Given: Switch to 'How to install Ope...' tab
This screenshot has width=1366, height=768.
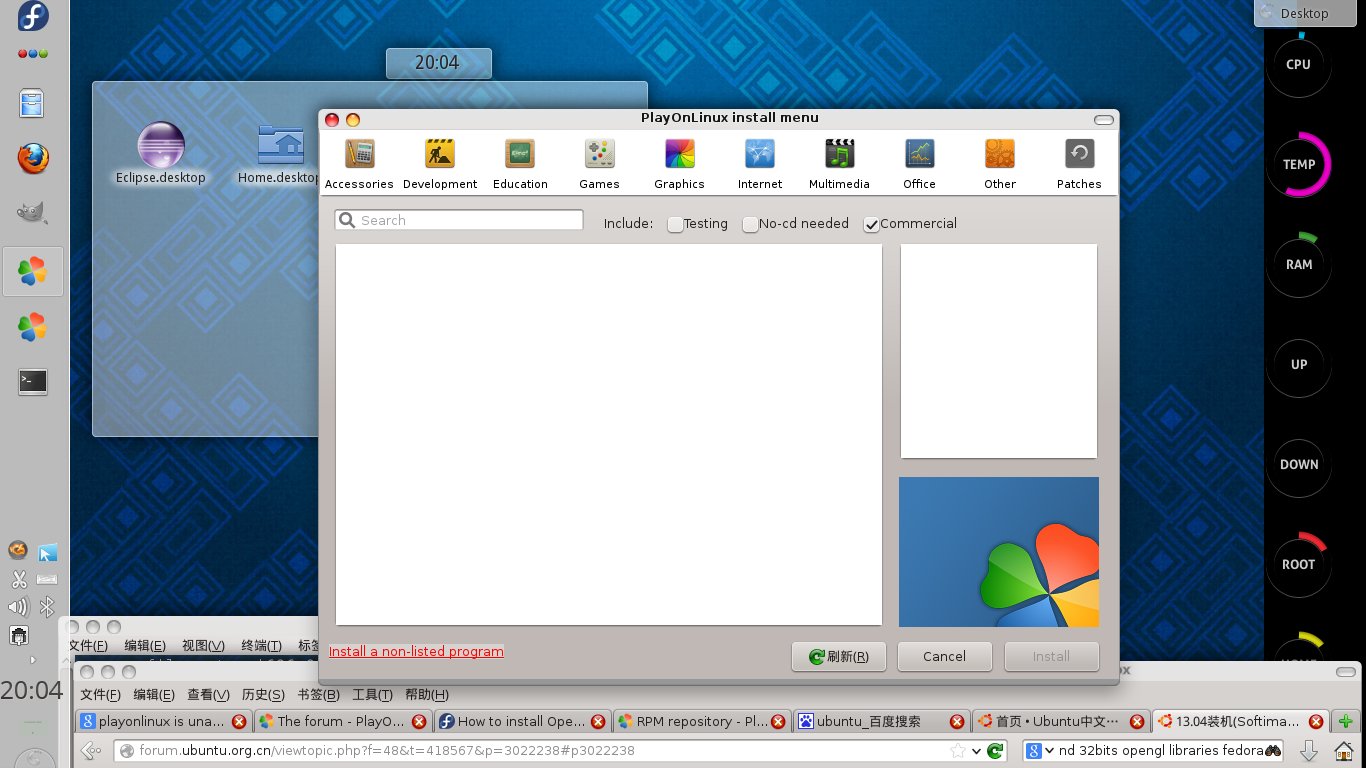Looking at the screenshot, I should tap(522, 721).
